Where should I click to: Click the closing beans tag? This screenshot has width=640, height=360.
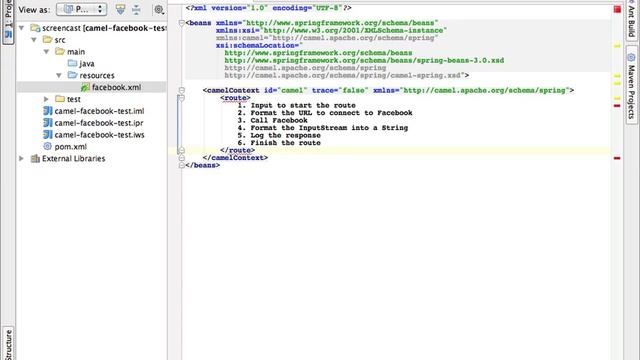(x=203, y=165)
